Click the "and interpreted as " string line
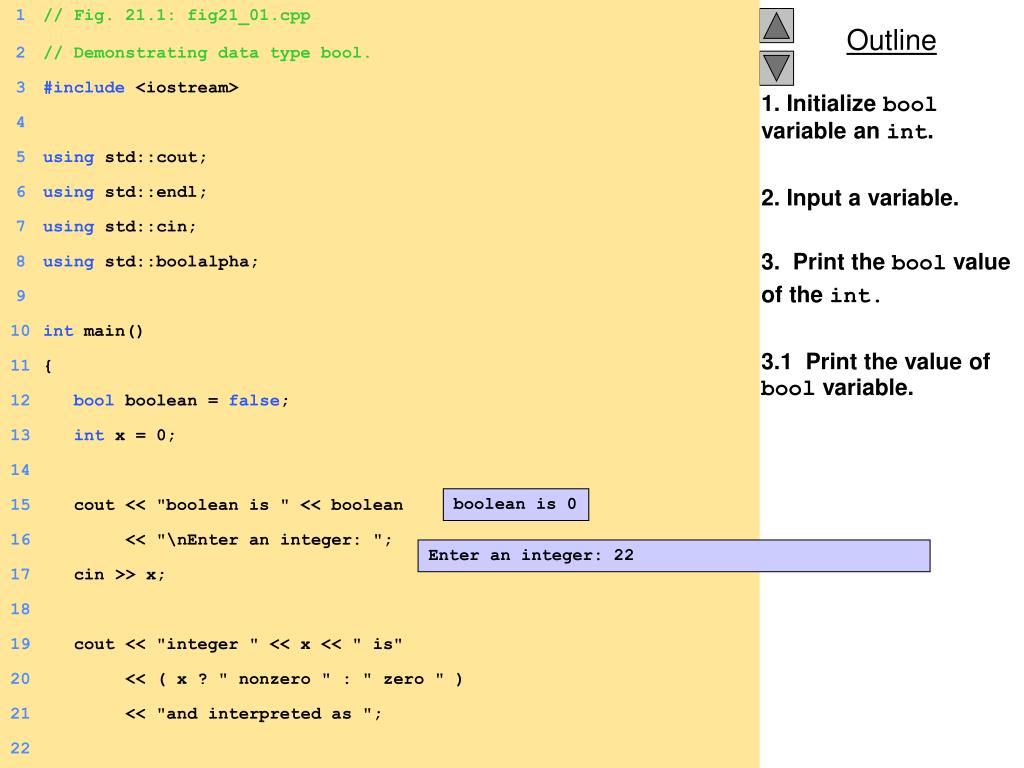 253,714
